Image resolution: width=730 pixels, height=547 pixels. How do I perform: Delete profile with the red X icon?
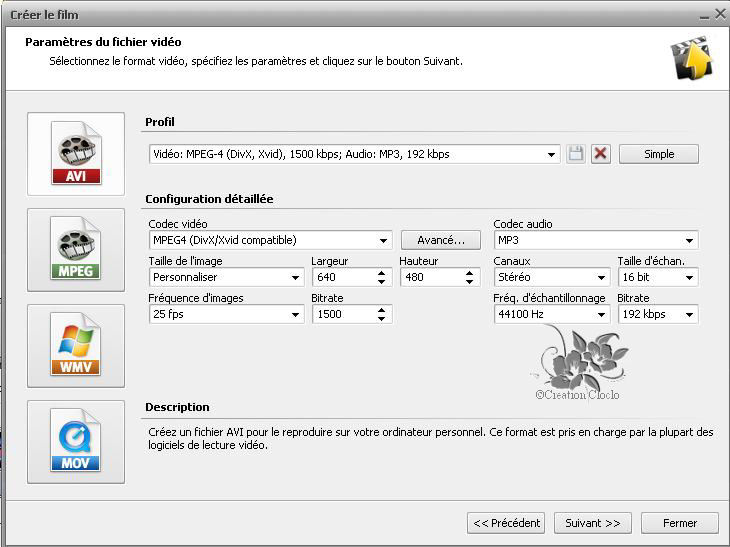tap(600, 154)
